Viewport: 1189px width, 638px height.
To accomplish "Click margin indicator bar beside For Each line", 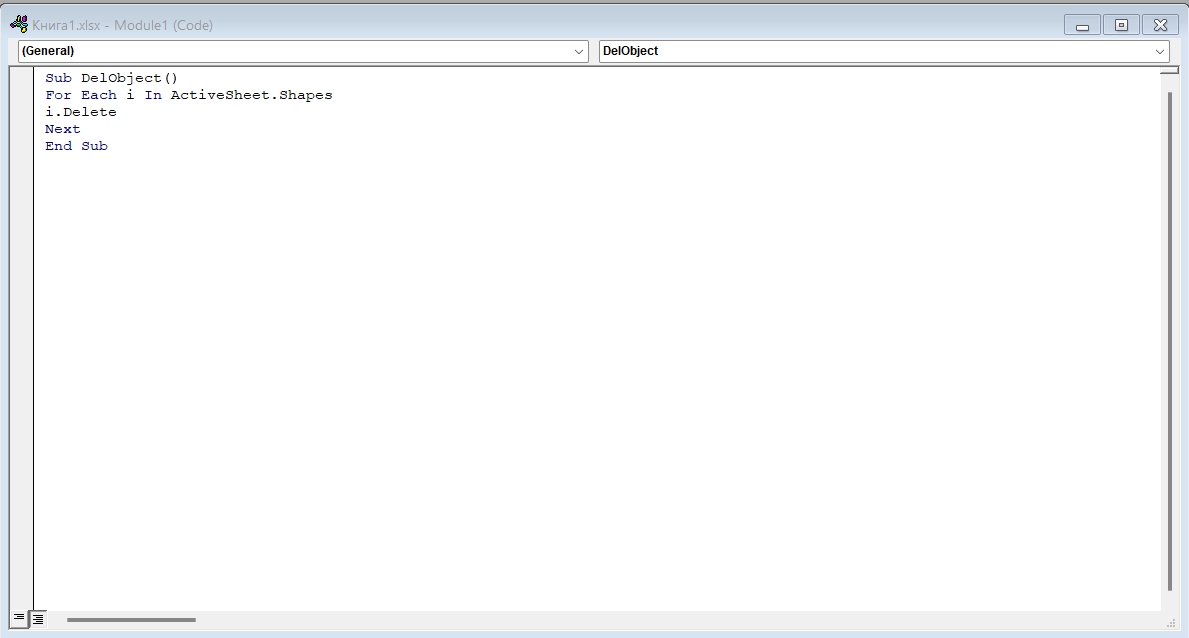I will coord(22,95).
